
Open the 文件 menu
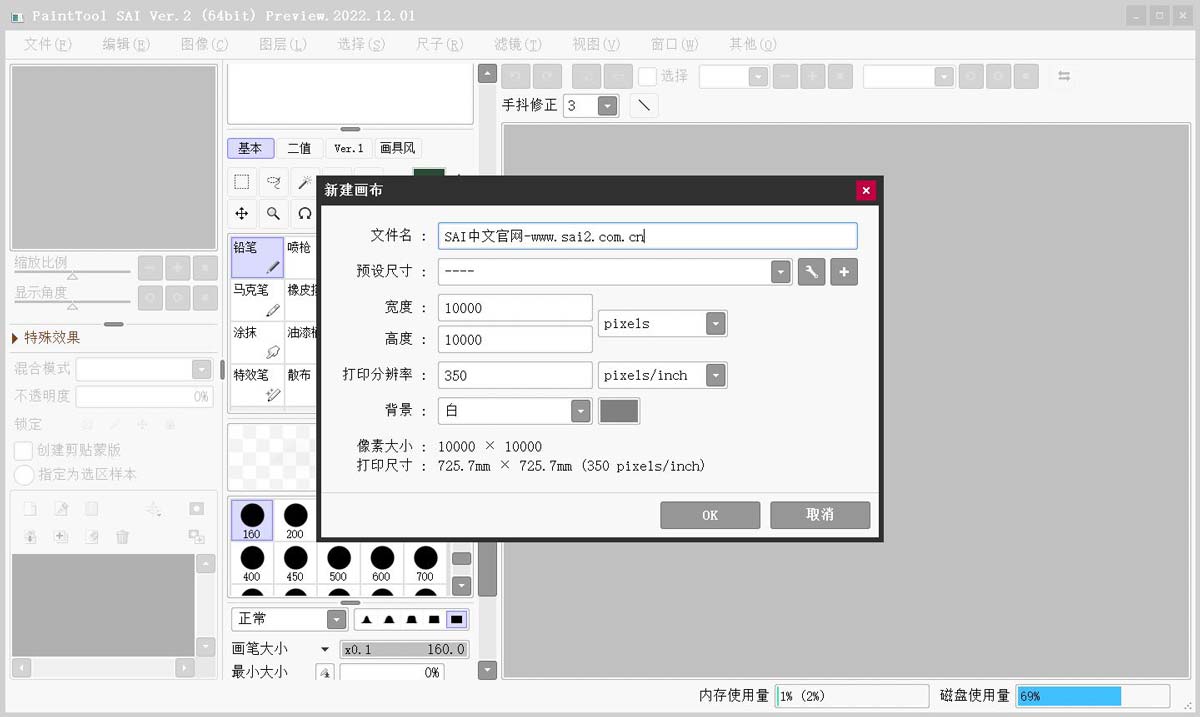pyautogui.click(x=47, y=44)
